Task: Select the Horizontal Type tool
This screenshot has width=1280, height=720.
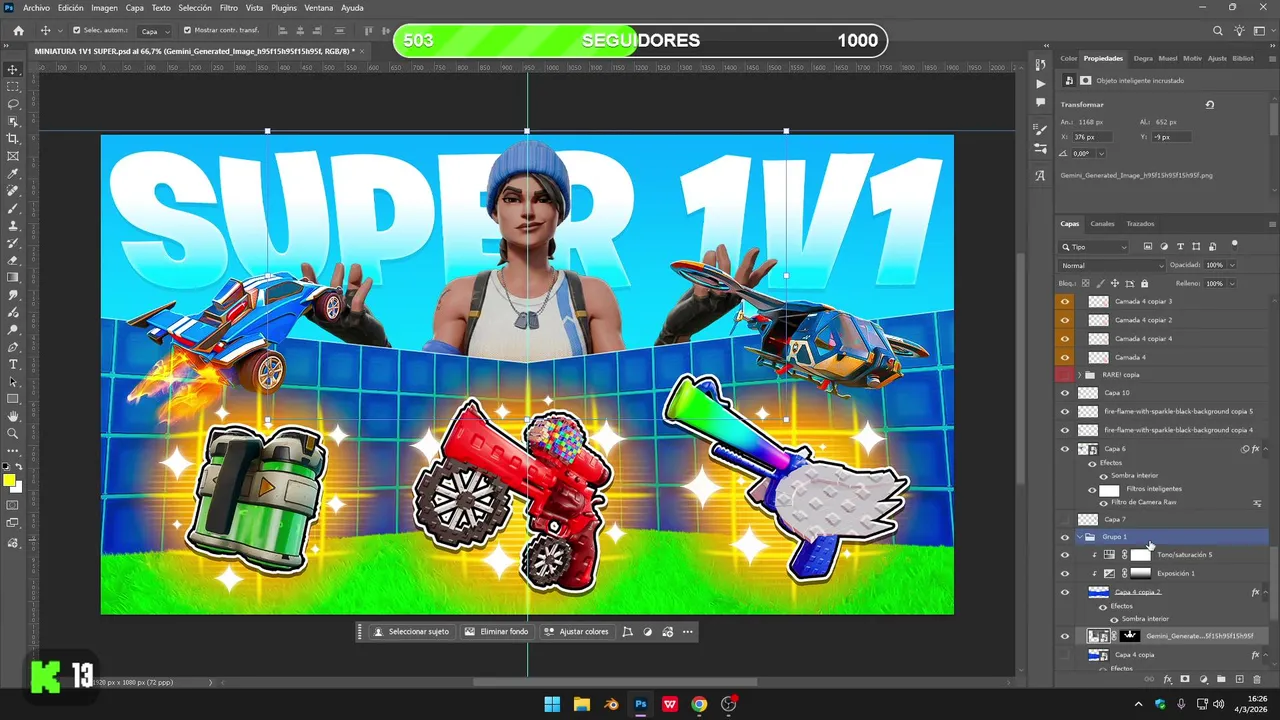Action: [x=13, y=364]
